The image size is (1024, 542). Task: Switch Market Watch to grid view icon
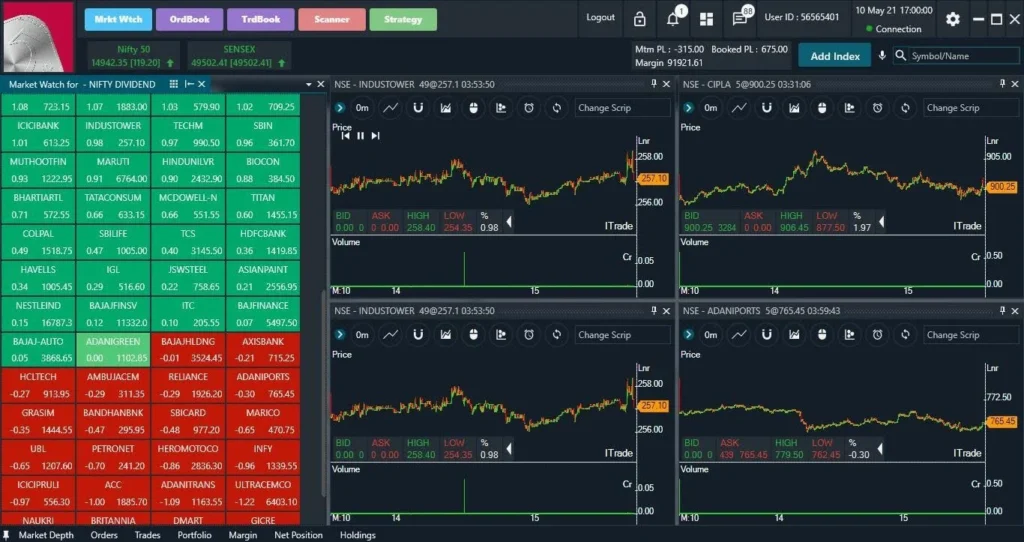[173, 84]
